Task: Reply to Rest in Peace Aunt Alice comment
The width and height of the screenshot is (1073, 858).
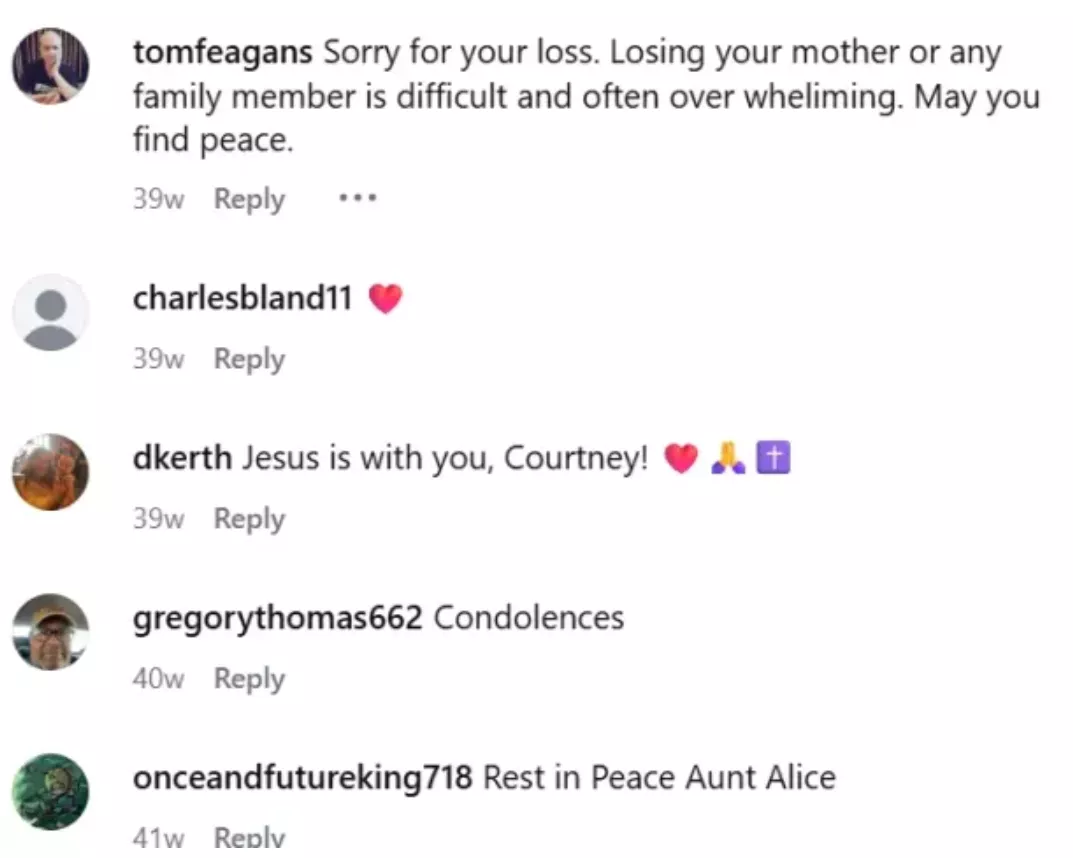Action: point(249,838)
